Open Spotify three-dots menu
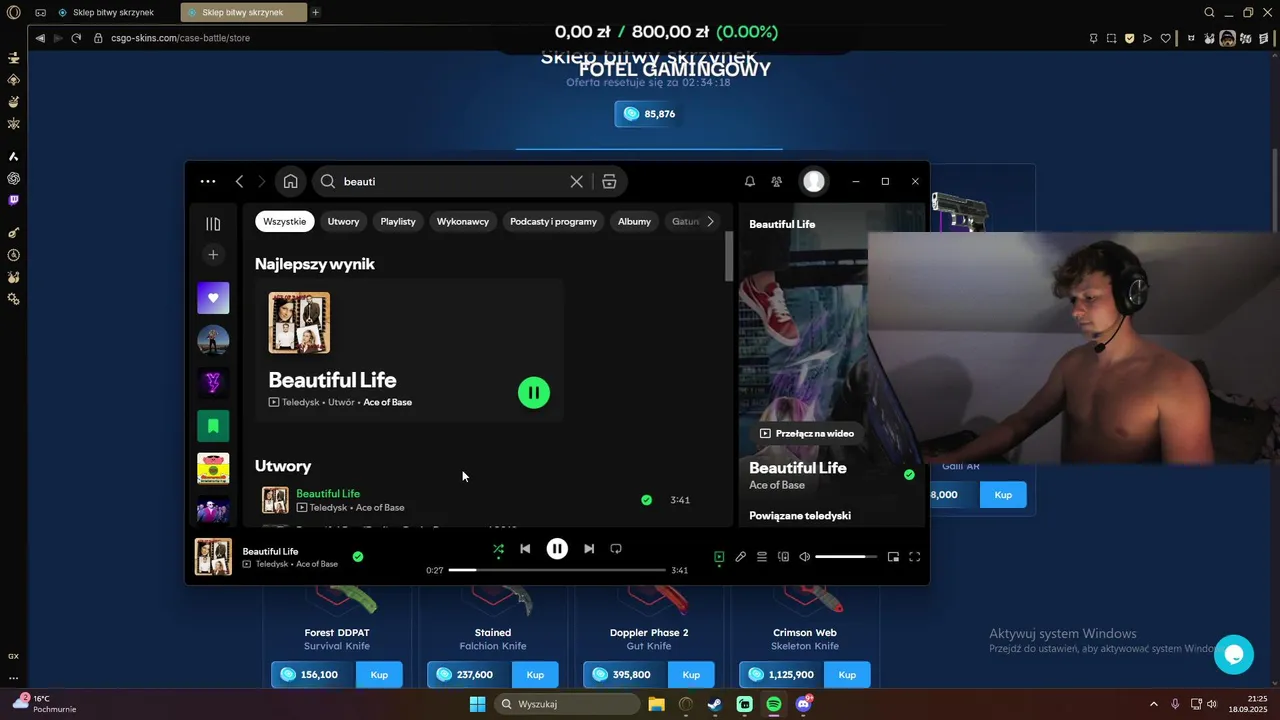This screenshot has height=720, width=1280. pyautogui.click(x=208, y=182)
